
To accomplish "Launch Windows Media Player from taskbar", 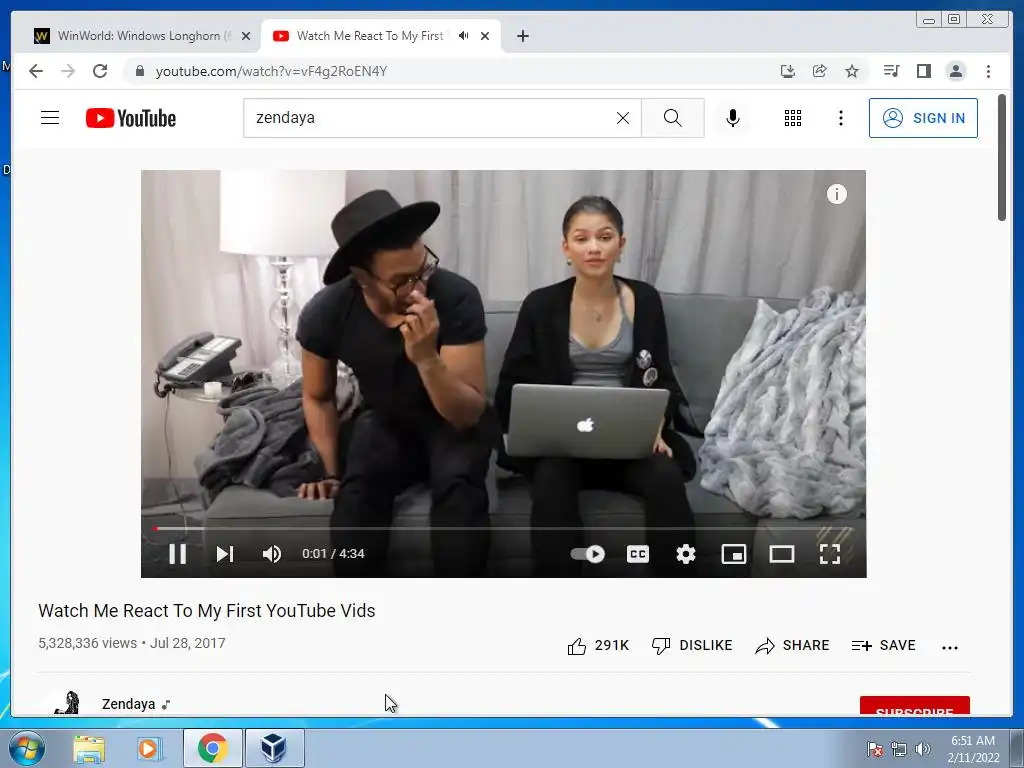I will pos(149,748).
